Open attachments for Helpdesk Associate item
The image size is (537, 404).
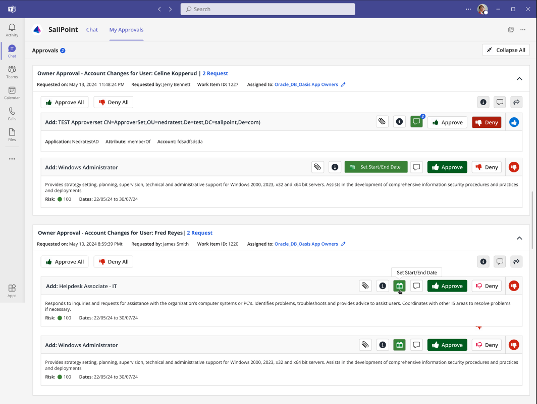[x=365, y=286]
